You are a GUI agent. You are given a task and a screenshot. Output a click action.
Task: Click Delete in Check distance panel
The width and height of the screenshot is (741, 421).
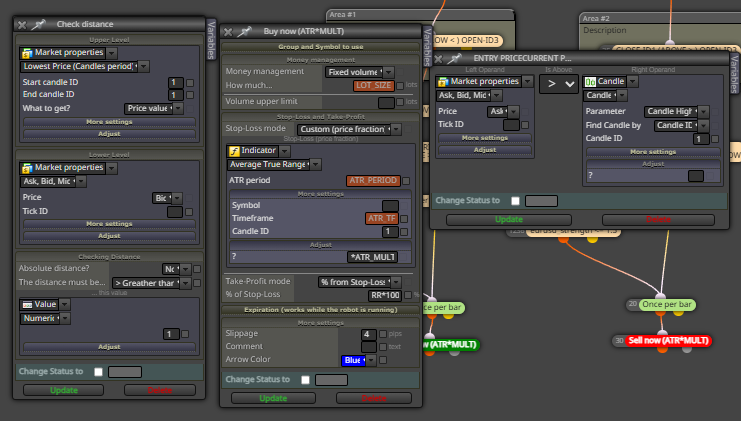click(x=160, y=390)
